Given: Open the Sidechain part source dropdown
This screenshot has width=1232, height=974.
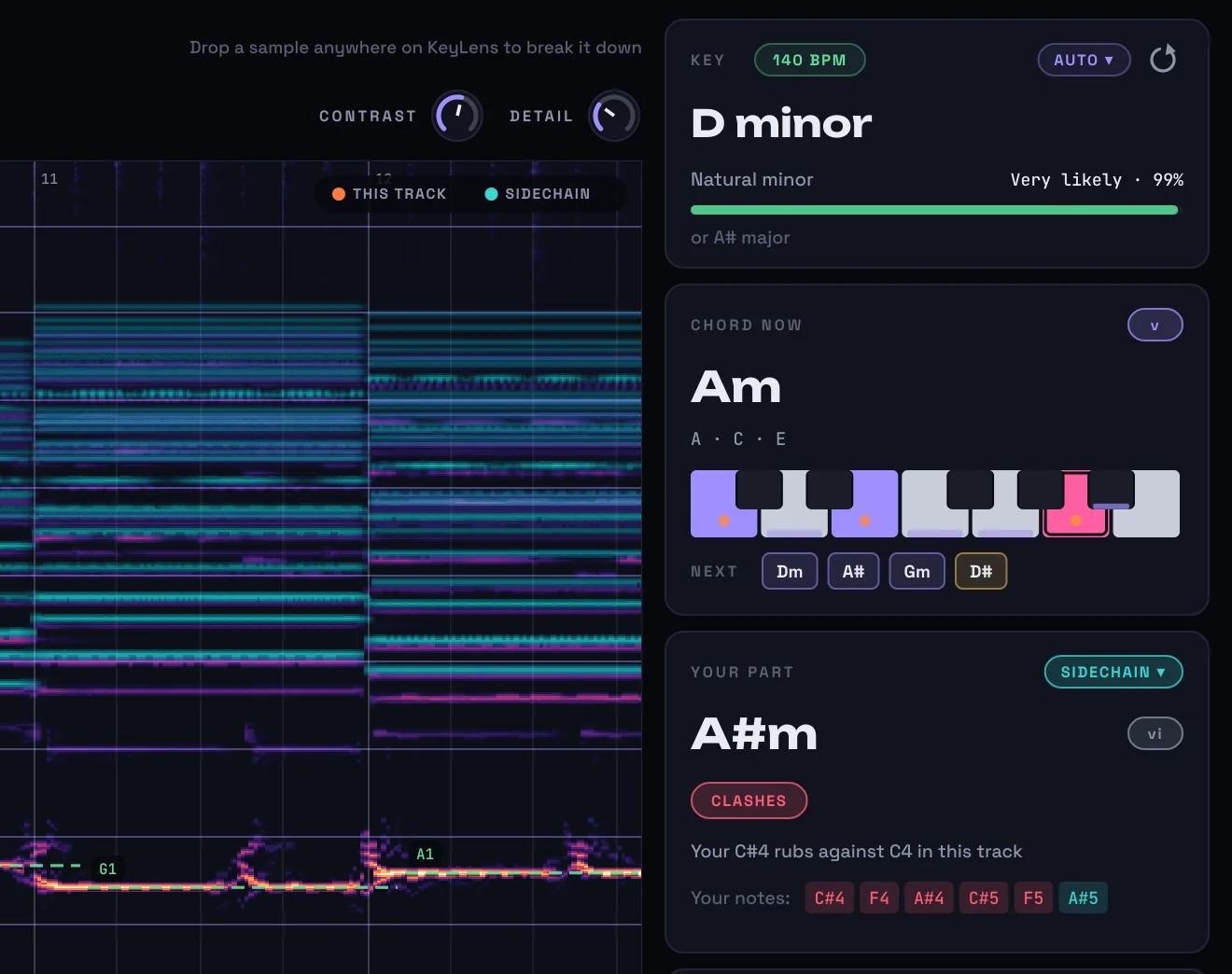Looking at the screenshot, I should pos(1113,672).
